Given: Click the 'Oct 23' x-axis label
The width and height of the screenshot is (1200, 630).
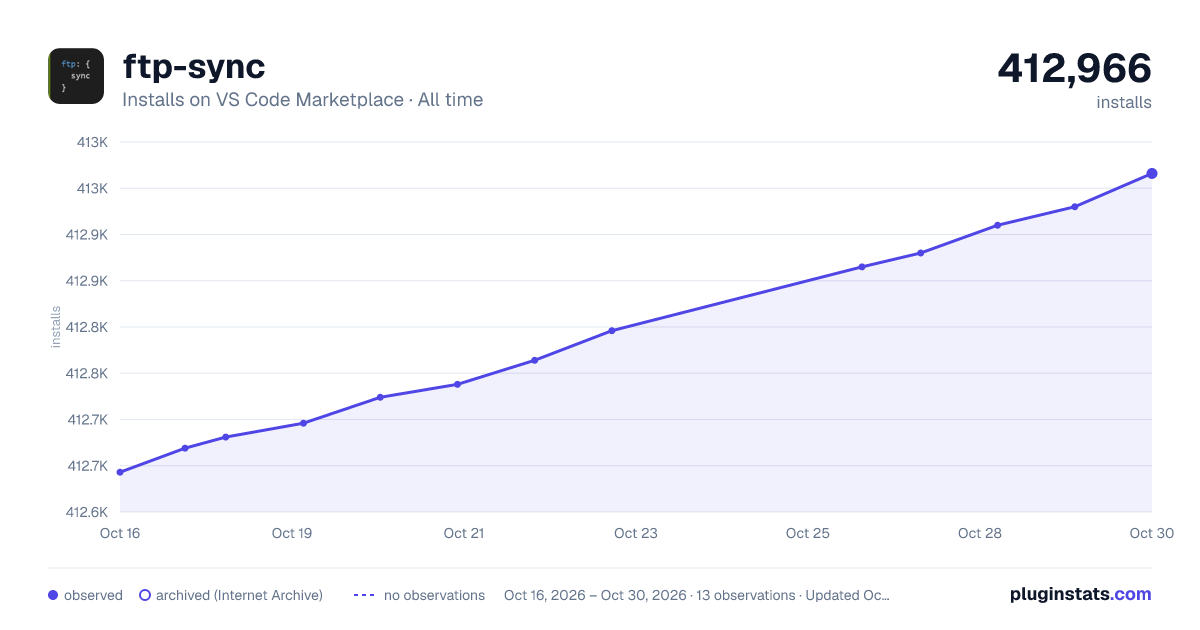Looking at the screenshot, I should [636, 533].
